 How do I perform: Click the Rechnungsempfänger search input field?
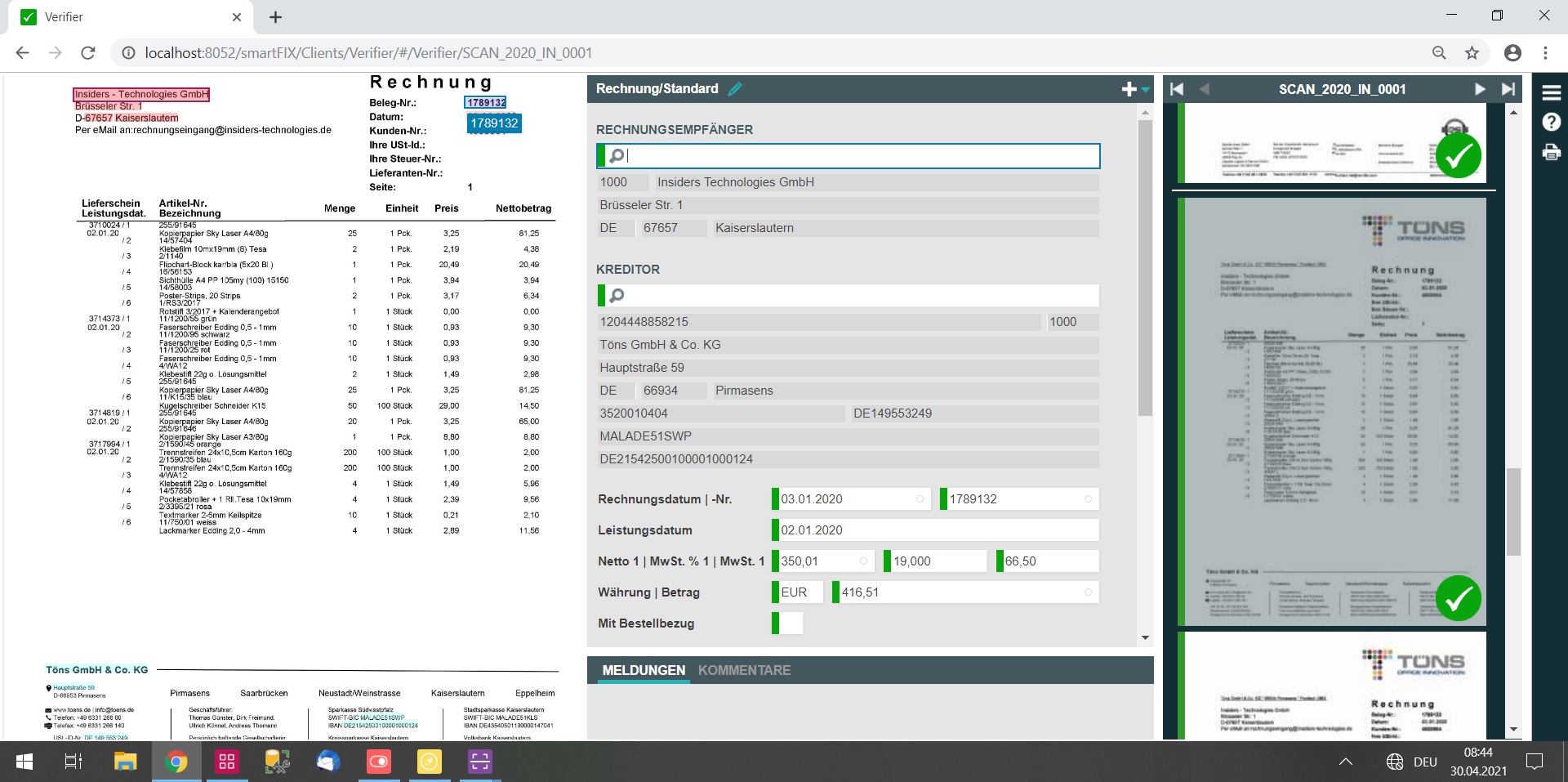(857, 156)
